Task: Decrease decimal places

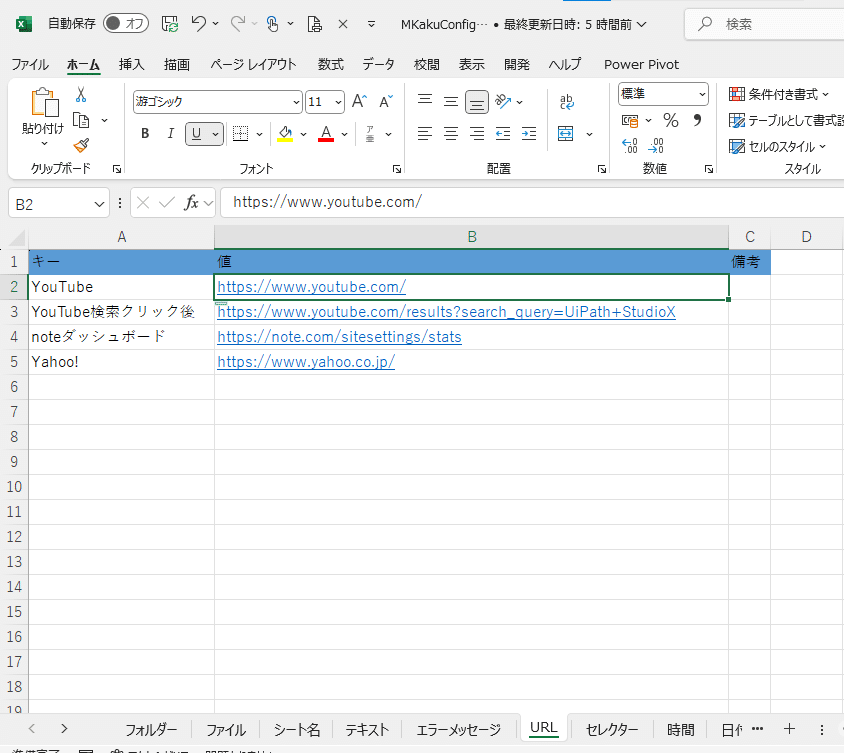Action: [656, 146]
